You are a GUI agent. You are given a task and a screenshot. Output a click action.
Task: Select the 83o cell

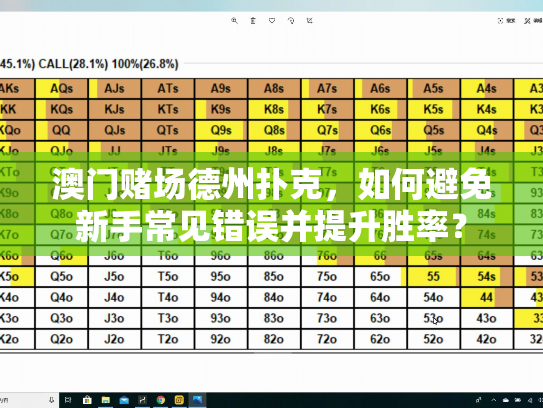click(274, 318)
